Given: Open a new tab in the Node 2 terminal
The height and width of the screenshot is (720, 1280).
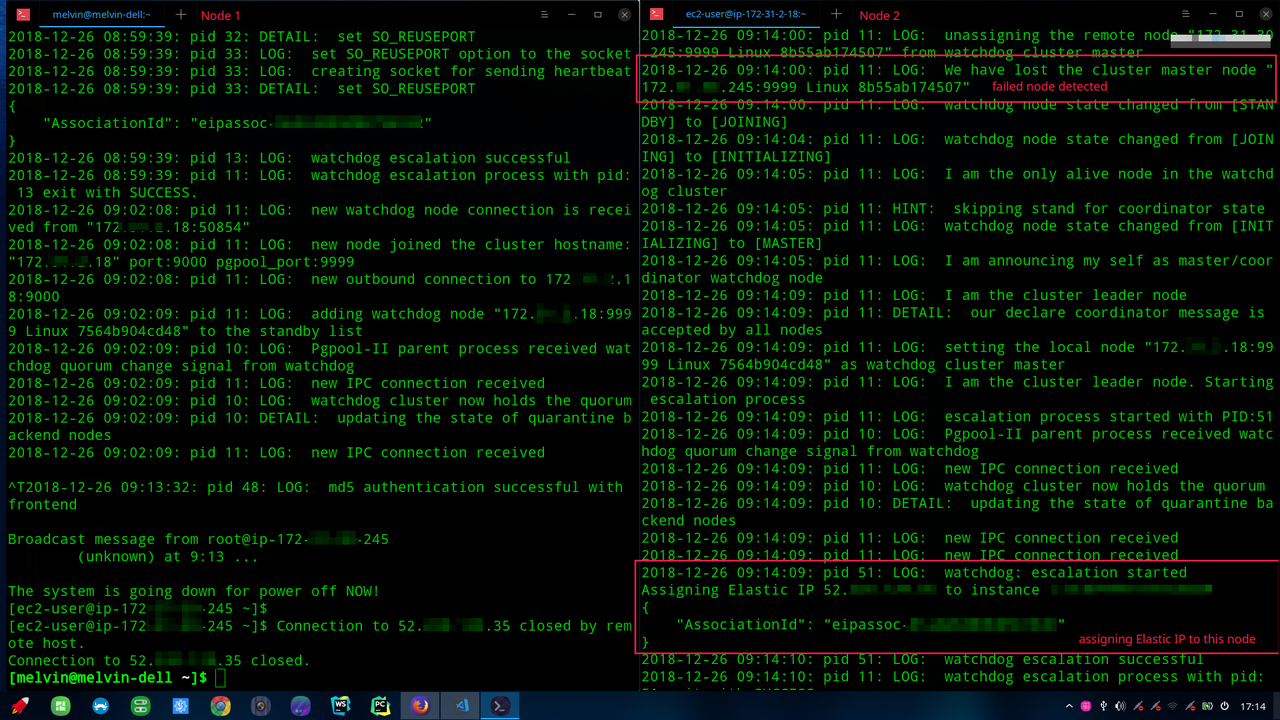Looking at the screenshot, I should point(836,14).
